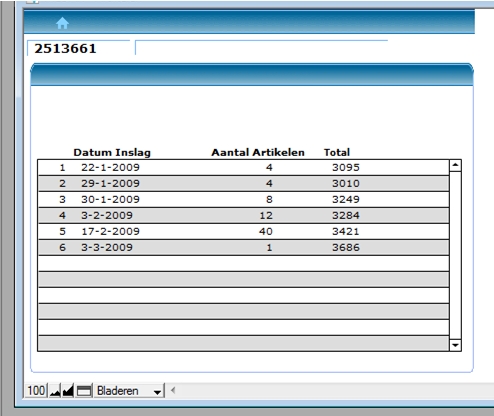Select row 2 dated 29-1-2009
Image resolution: width=494 pixels, height=416 pixels.
pyautogui.click(x=244, y=184)
